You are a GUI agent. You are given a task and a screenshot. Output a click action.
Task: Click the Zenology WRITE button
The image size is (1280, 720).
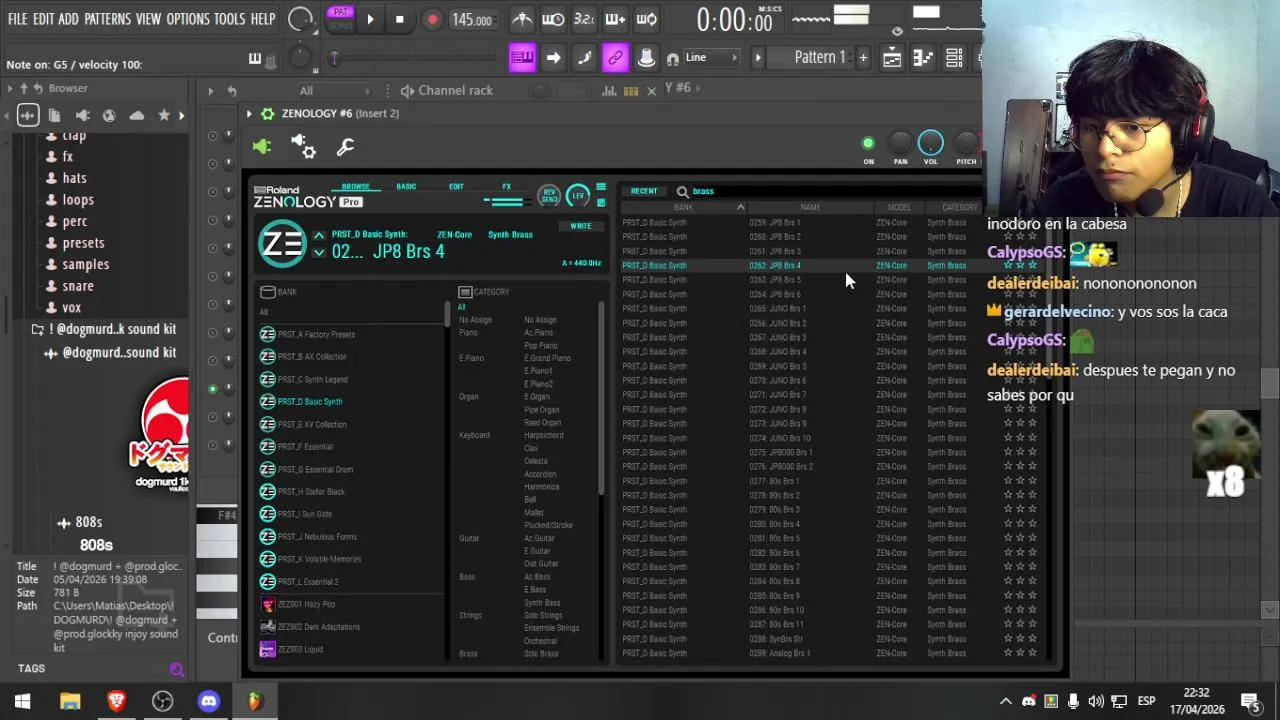580,226
